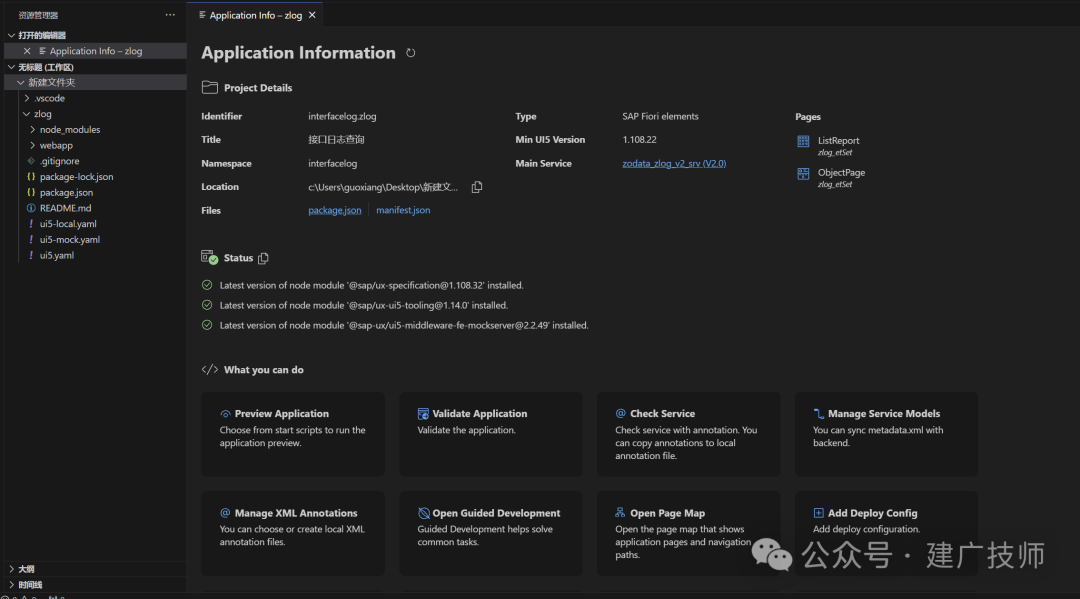Expand the webapp folder

click(x=32, y=145)
